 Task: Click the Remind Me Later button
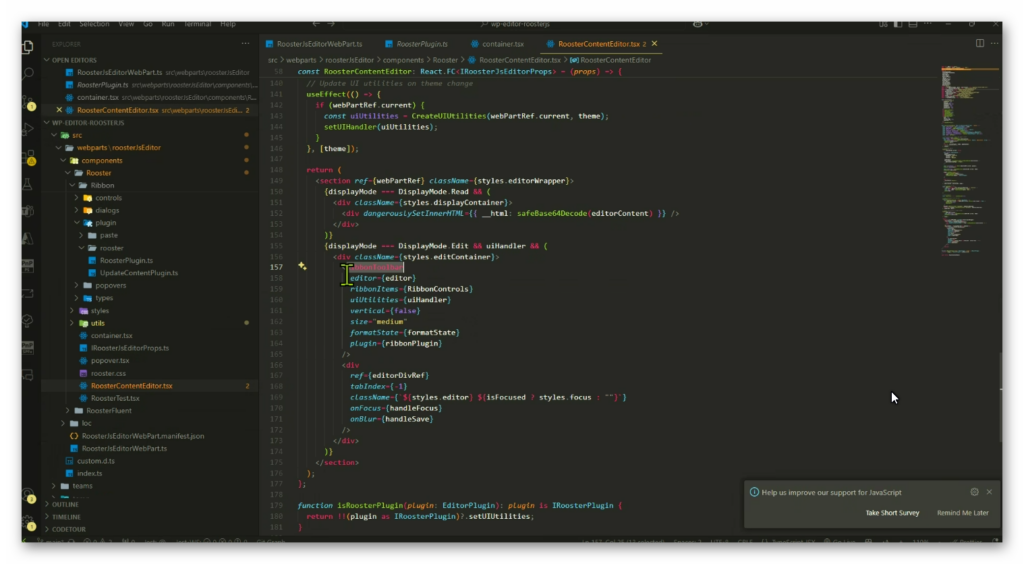point(962,513)
